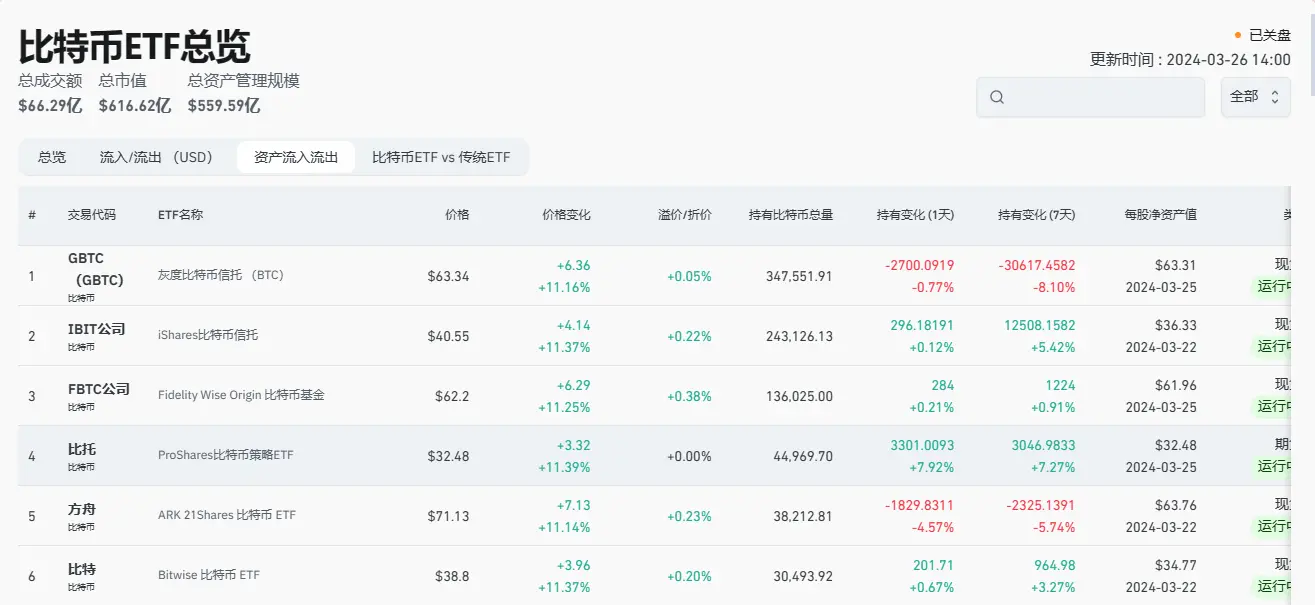This screenshot has height=605, width=1315.
Task: Open the GBTC ticker link
Action: [96, 269]
